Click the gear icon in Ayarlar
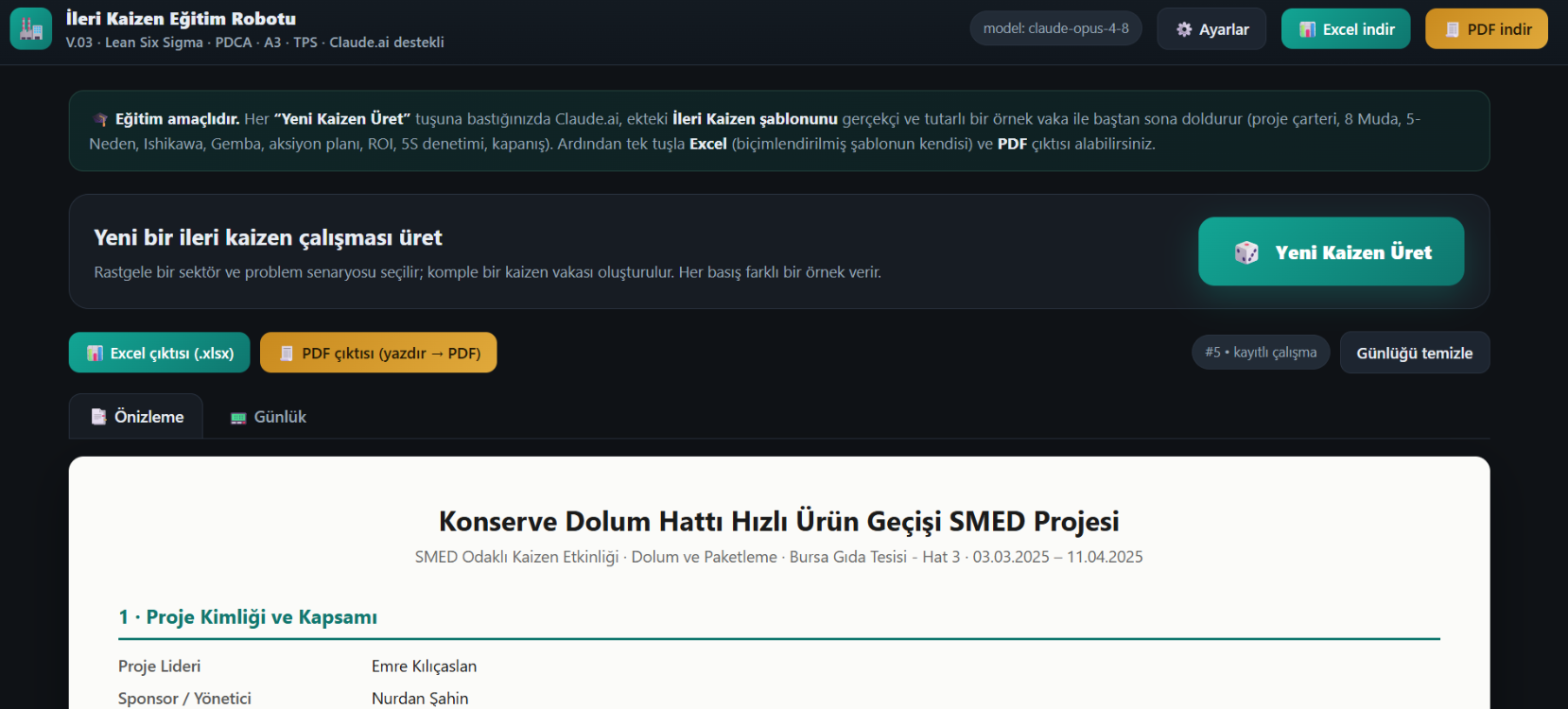 click(1184, 29)
